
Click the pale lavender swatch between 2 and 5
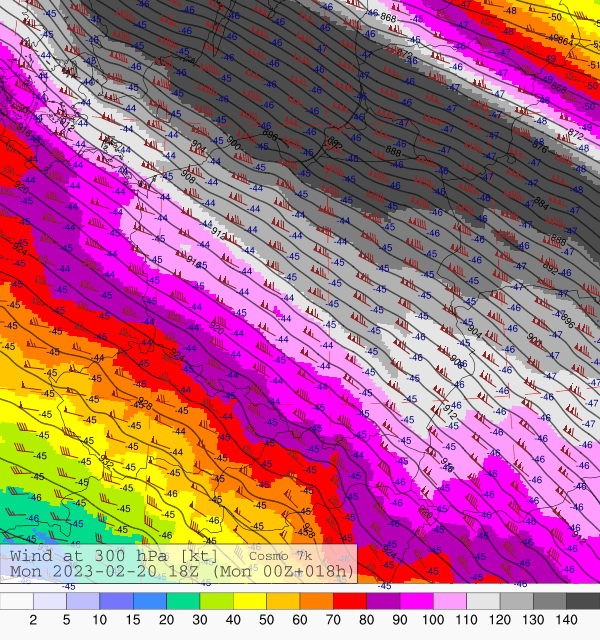50,601
